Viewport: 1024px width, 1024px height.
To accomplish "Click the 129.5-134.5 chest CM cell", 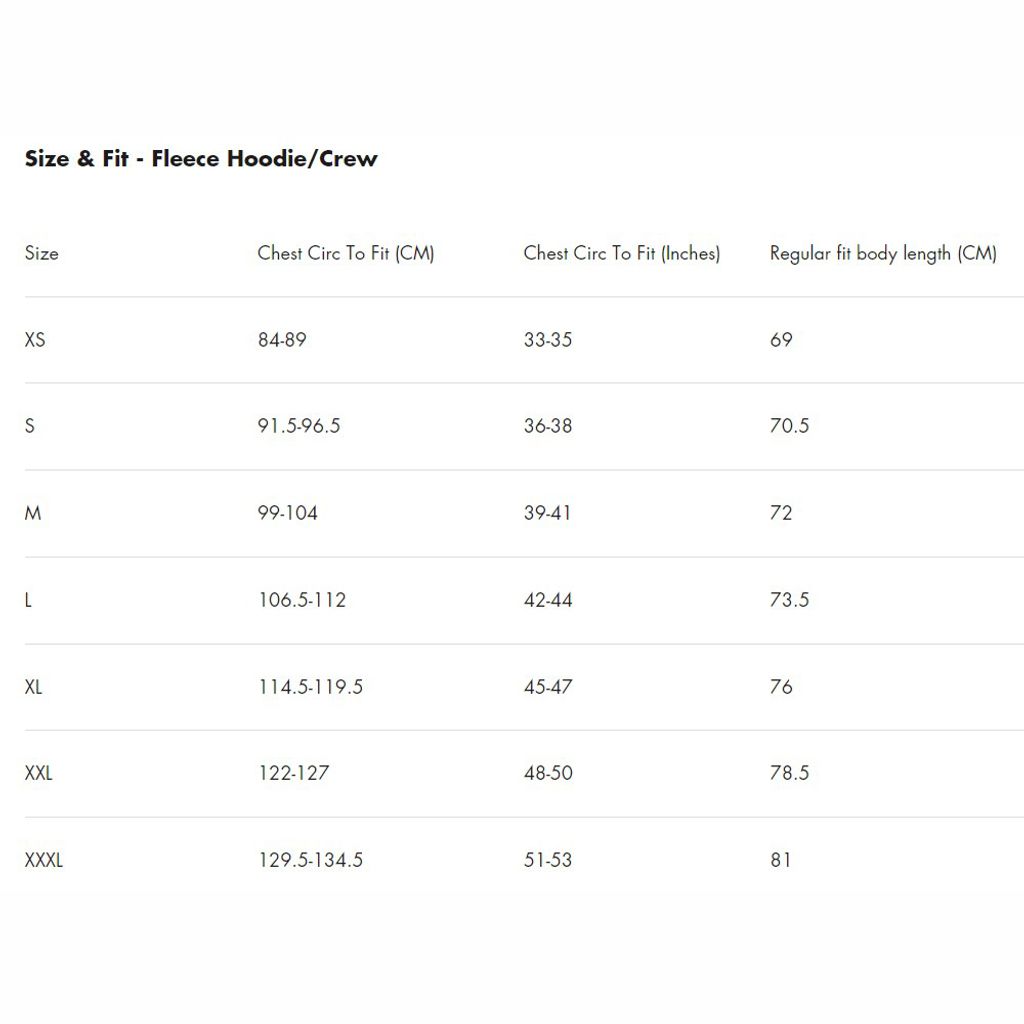I will [311, 860].
